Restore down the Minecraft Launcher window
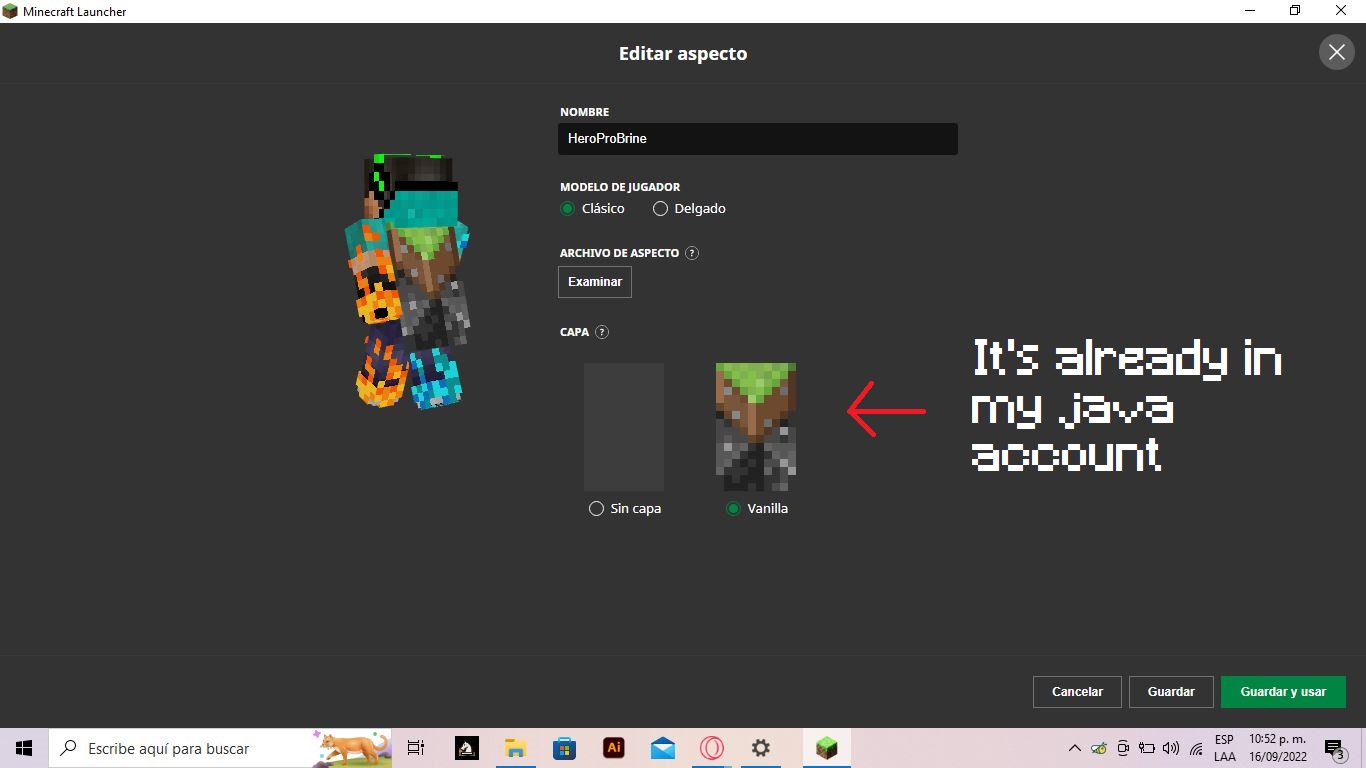1366x768 pixels. coord(1296,11)
